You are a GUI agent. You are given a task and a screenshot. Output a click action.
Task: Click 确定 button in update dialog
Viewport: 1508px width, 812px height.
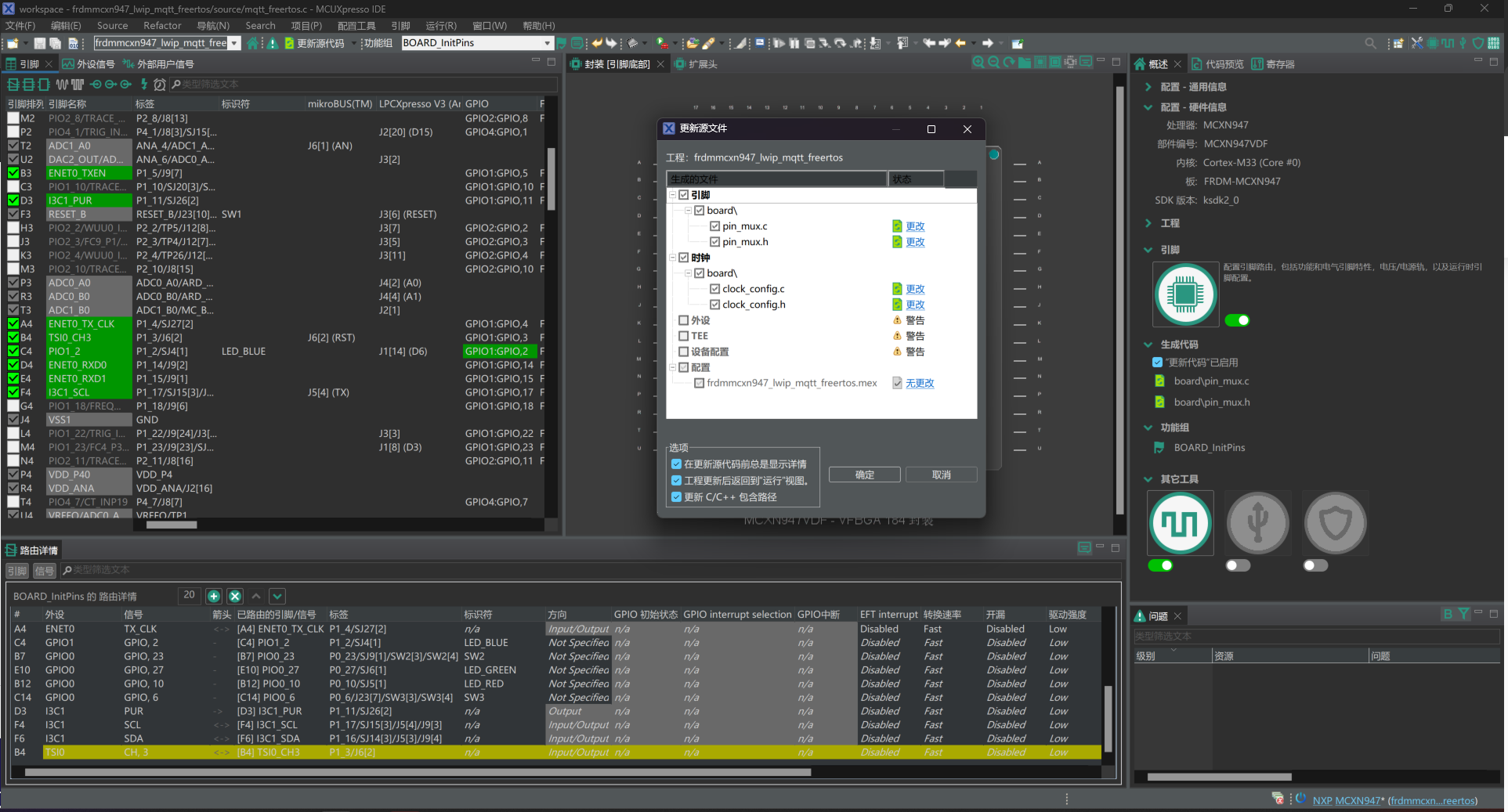[865, 475]
